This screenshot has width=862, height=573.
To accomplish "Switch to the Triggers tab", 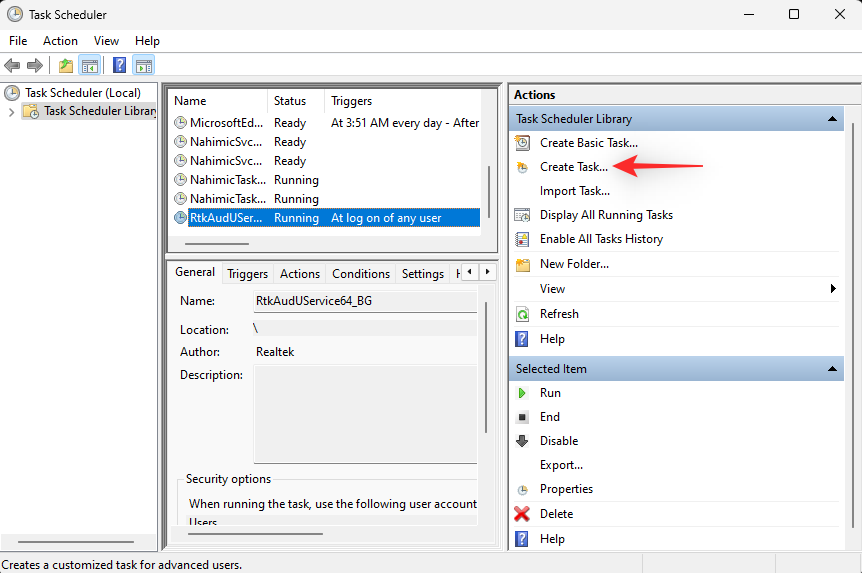I will pyautogui.click(x=247, y=274).
